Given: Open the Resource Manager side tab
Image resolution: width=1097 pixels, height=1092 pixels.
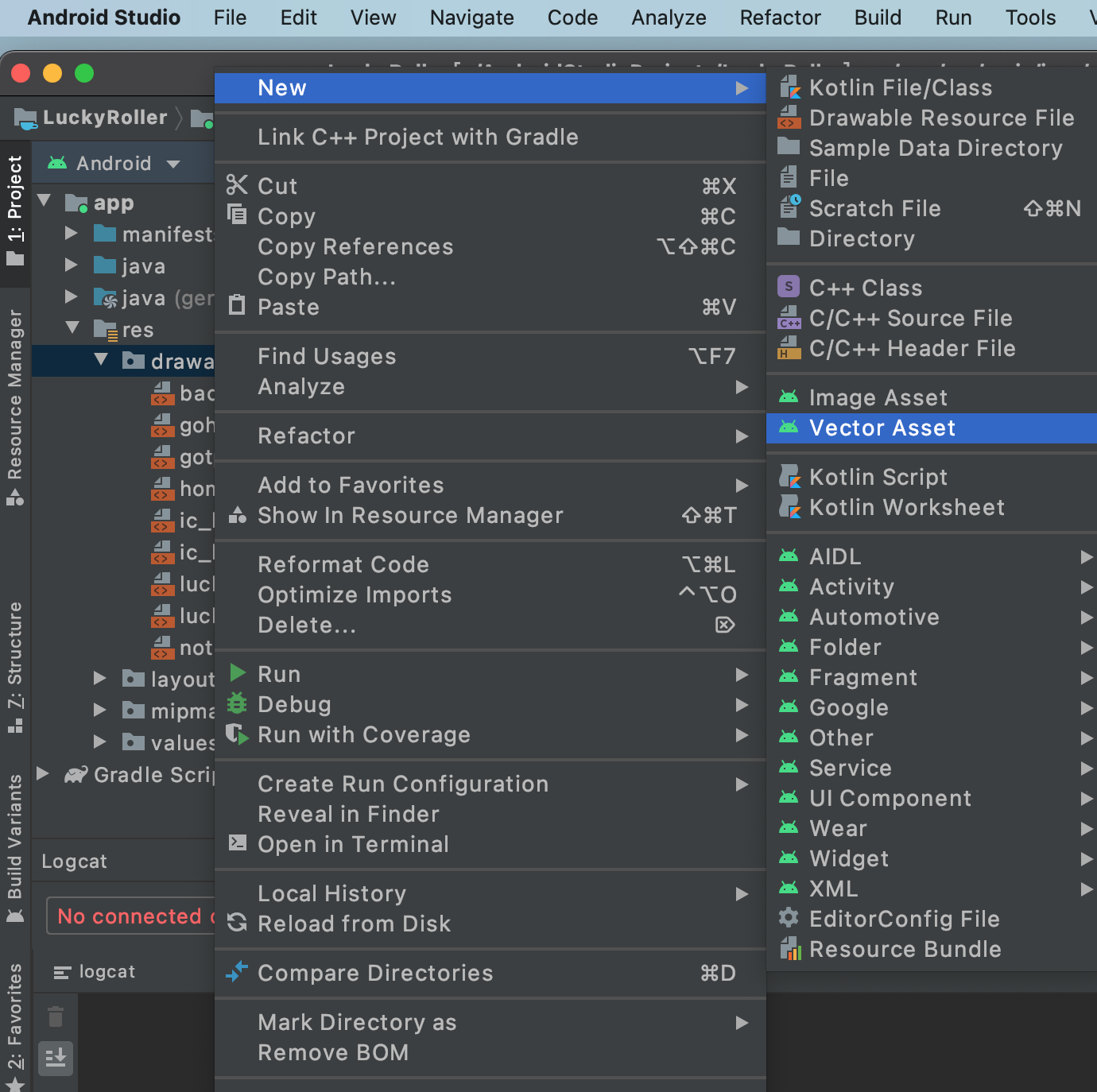Looking at the screenshot, I should pyautogui.click(x=15, y=407).
